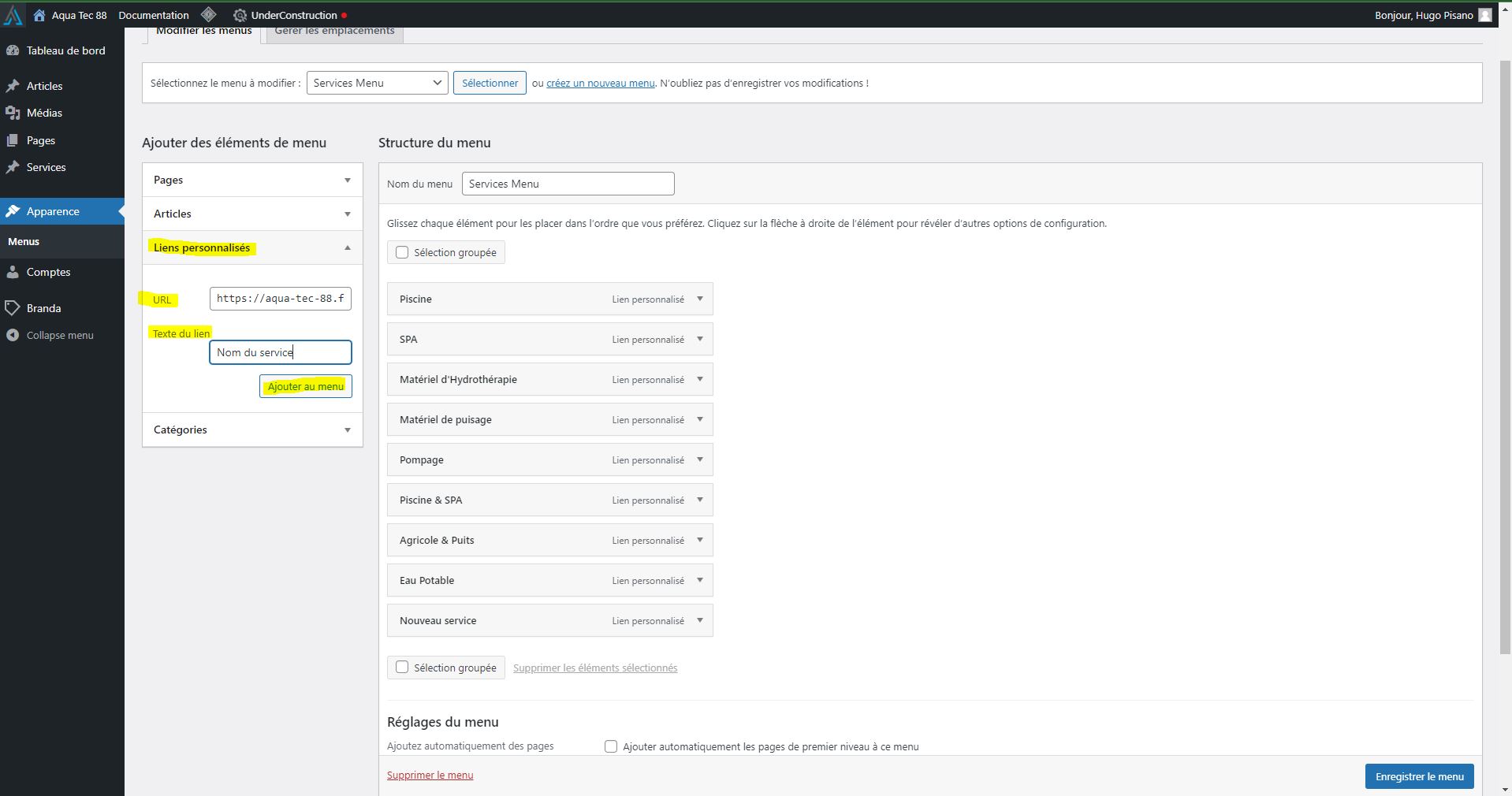The image size is (1512, 796).
Task: Click the home icon beside Aqua Tec 88
Action: [x=39, y=15]
